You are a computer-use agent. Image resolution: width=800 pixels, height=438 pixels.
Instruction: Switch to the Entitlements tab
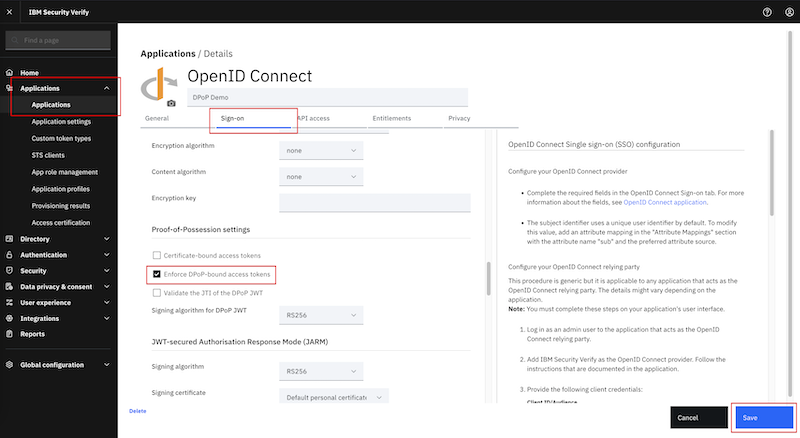point(391,118)
